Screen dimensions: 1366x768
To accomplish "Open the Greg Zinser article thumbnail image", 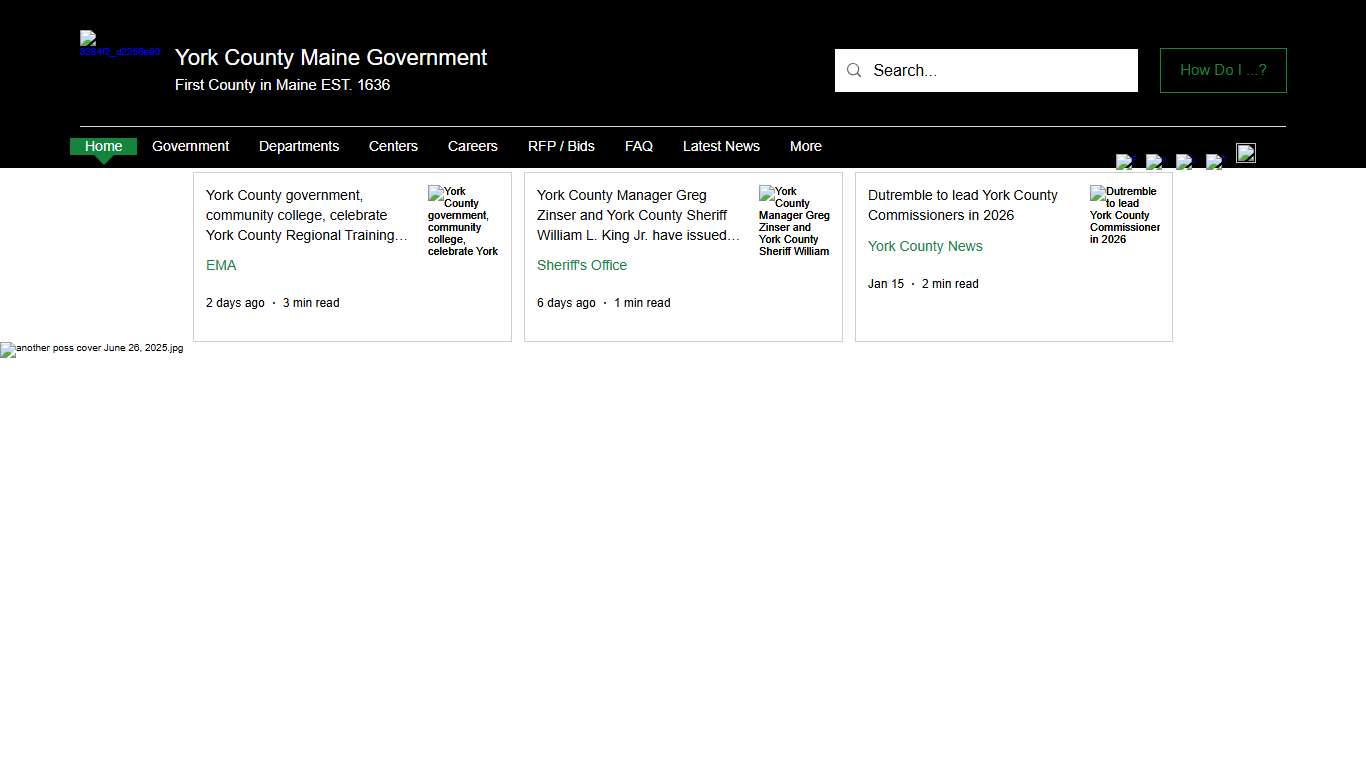I will pyautogui.click(x=794, y=221).
